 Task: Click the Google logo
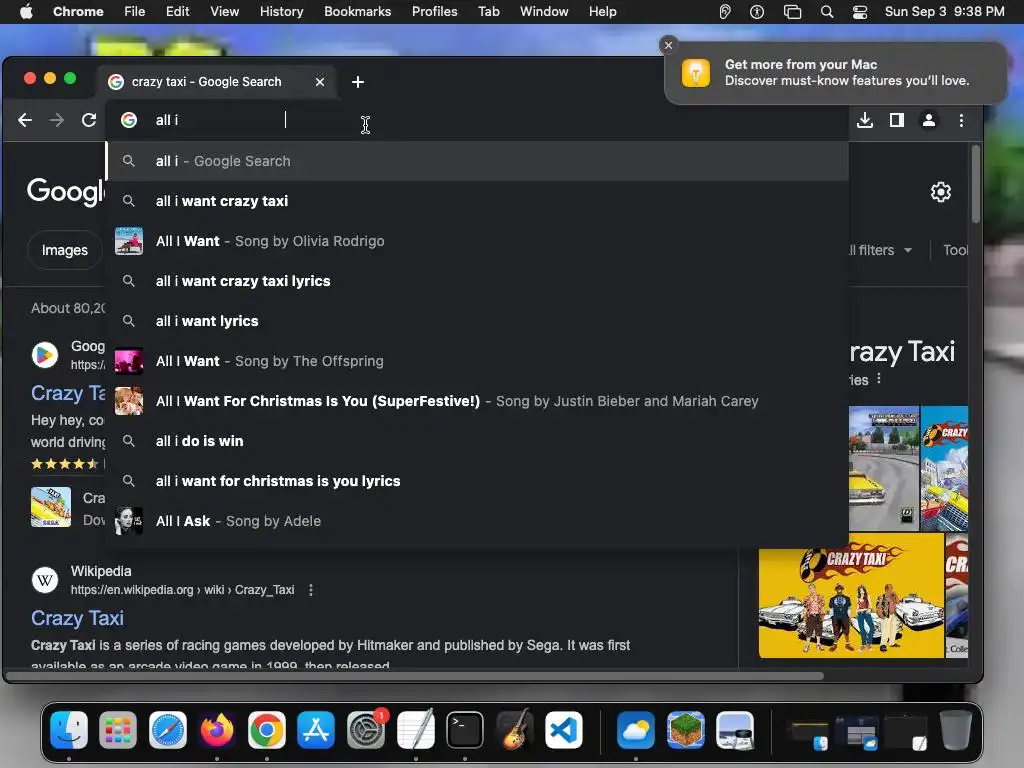tap(65, 192)
